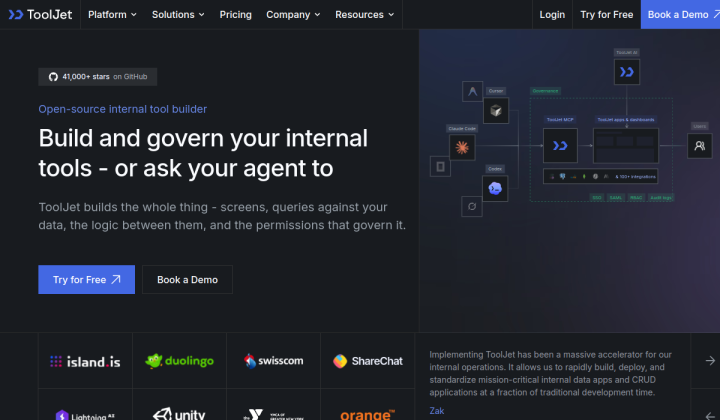Click the Cursor cube icon in diagram
Image resolution: width=720 pixels, height=420 pixels.
tap(496, 111)
